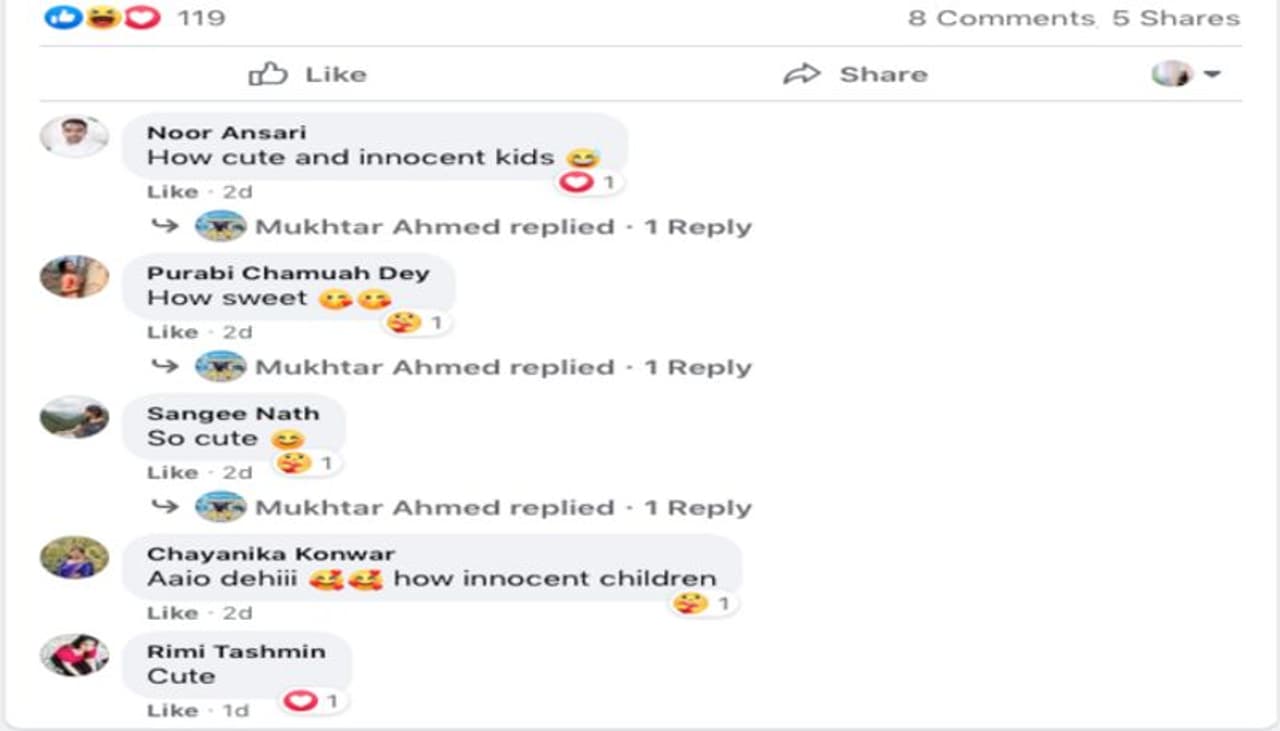The image size is (1280, 731).
Task: Click Noor Ansari's profile picture
Action: (x=74, y=137)
